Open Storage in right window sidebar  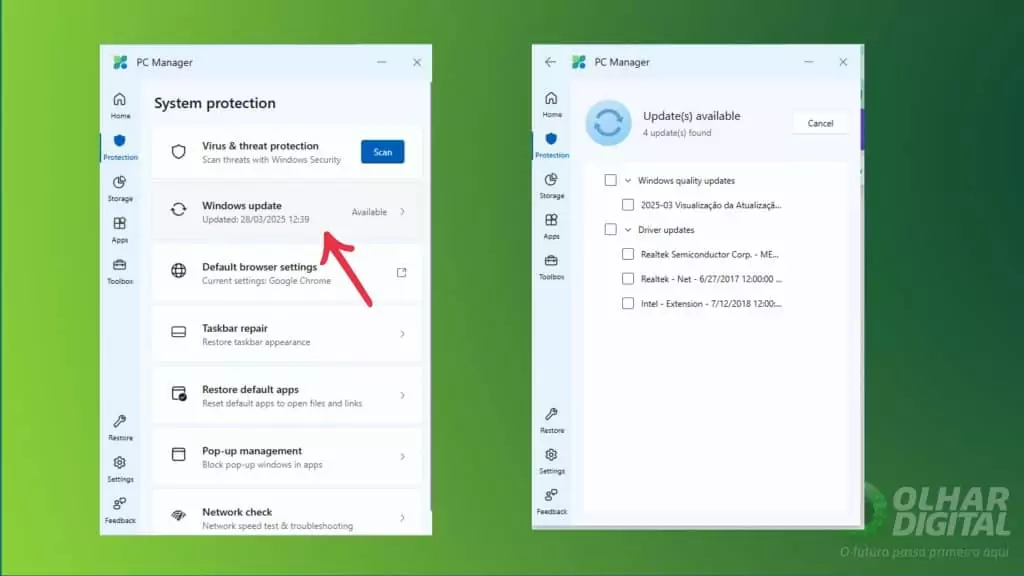coord(552,185)
